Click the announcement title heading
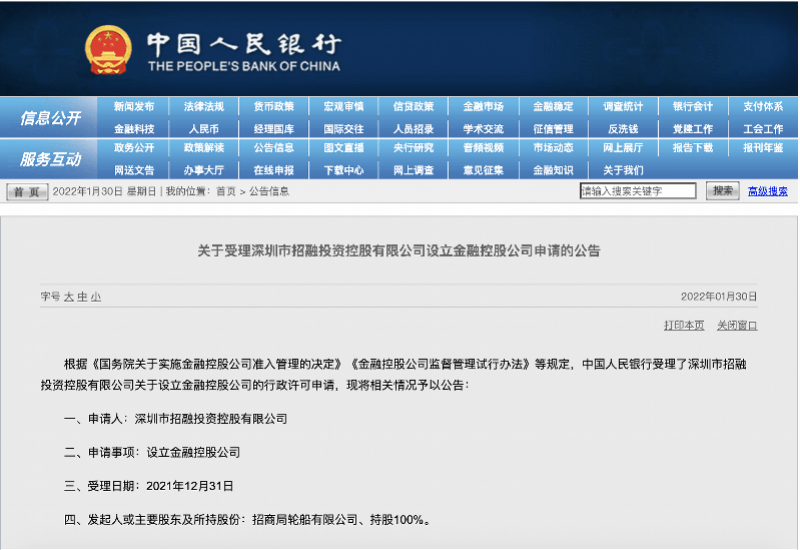 (399, 251)
